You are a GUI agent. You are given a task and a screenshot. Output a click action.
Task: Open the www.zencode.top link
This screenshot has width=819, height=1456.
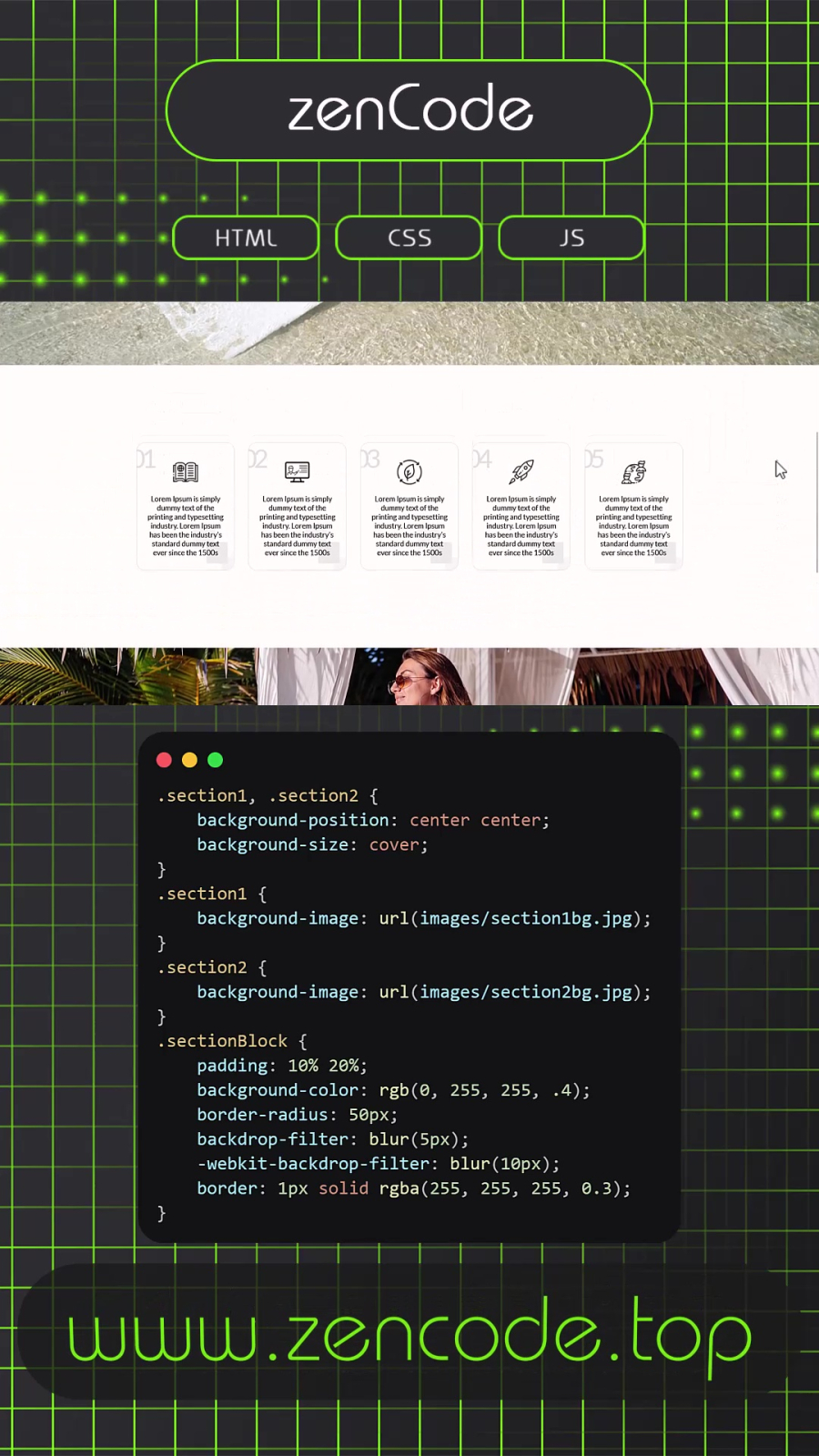click(409, 1334)
